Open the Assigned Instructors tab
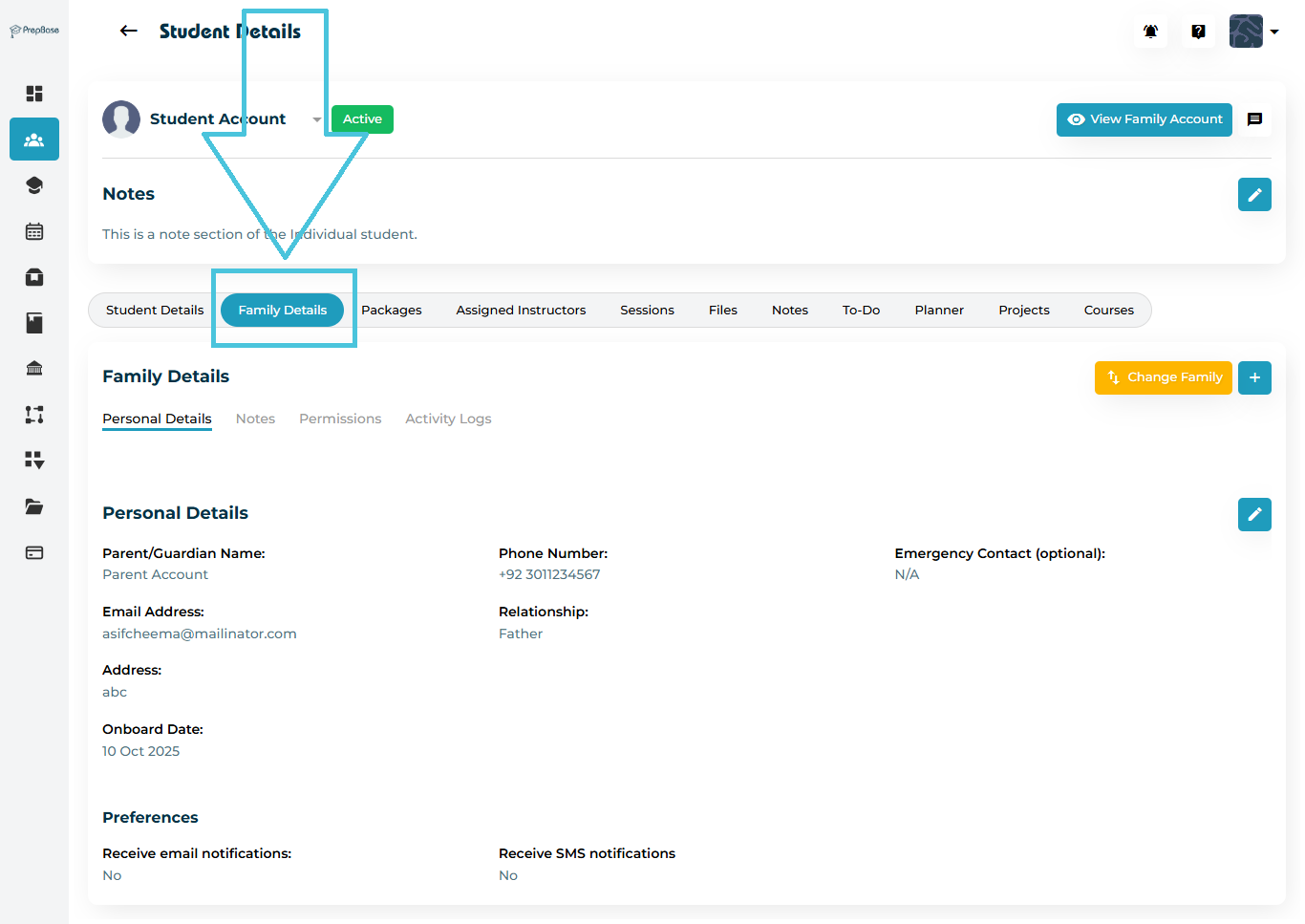The width and height of the screenshot is (1305, 924). coord(521,311)
